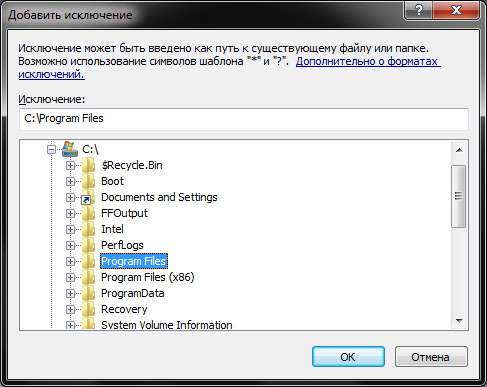Confirm with the OK button
This screenshot has height=387, width=487.
[x=348, y=357]
